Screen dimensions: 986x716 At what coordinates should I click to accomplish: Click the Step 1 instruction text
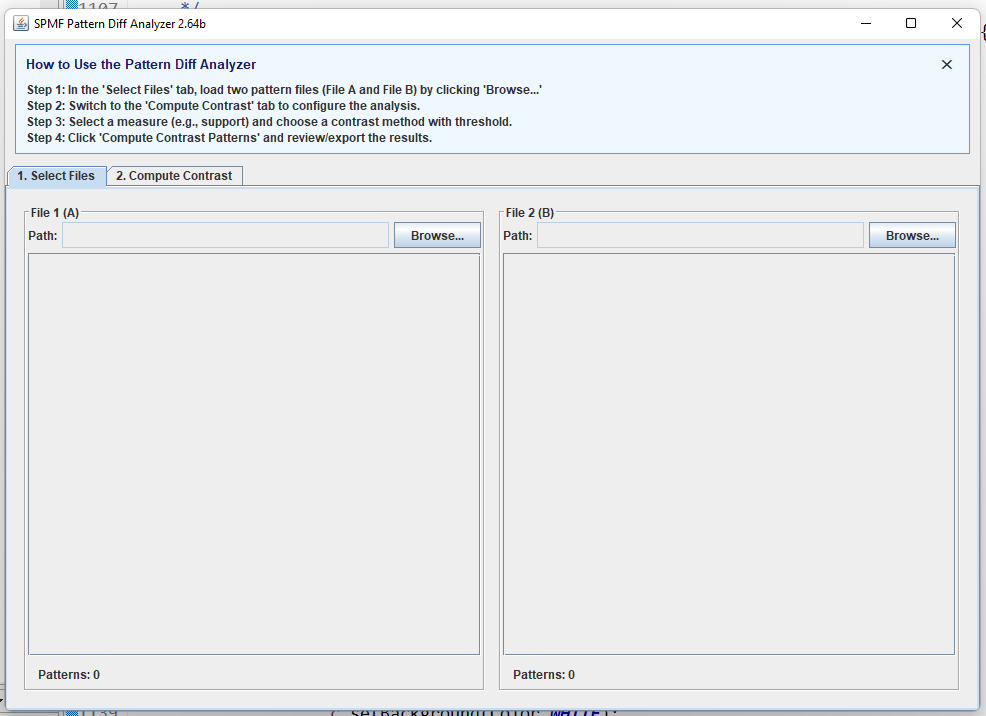pyautogui.click(x=284, y=90)
